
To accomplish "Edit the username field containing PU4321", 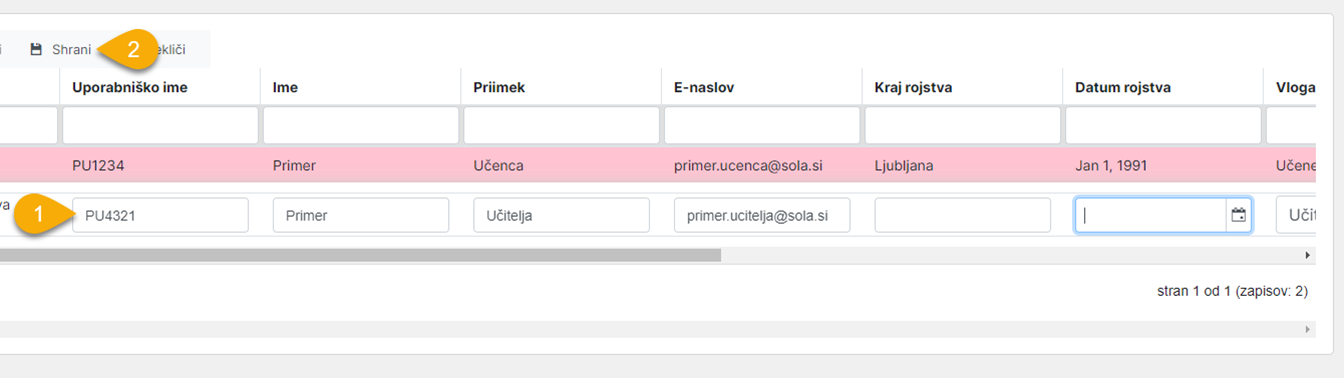I will coord(160,215).
